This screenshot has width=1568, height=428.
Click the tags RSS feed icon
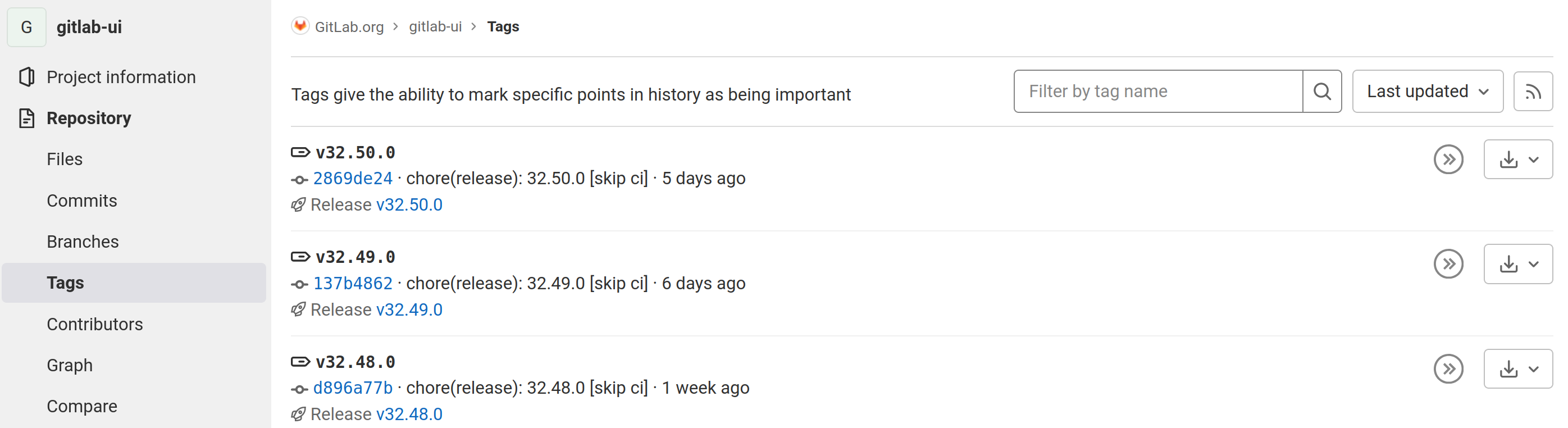1532,92
